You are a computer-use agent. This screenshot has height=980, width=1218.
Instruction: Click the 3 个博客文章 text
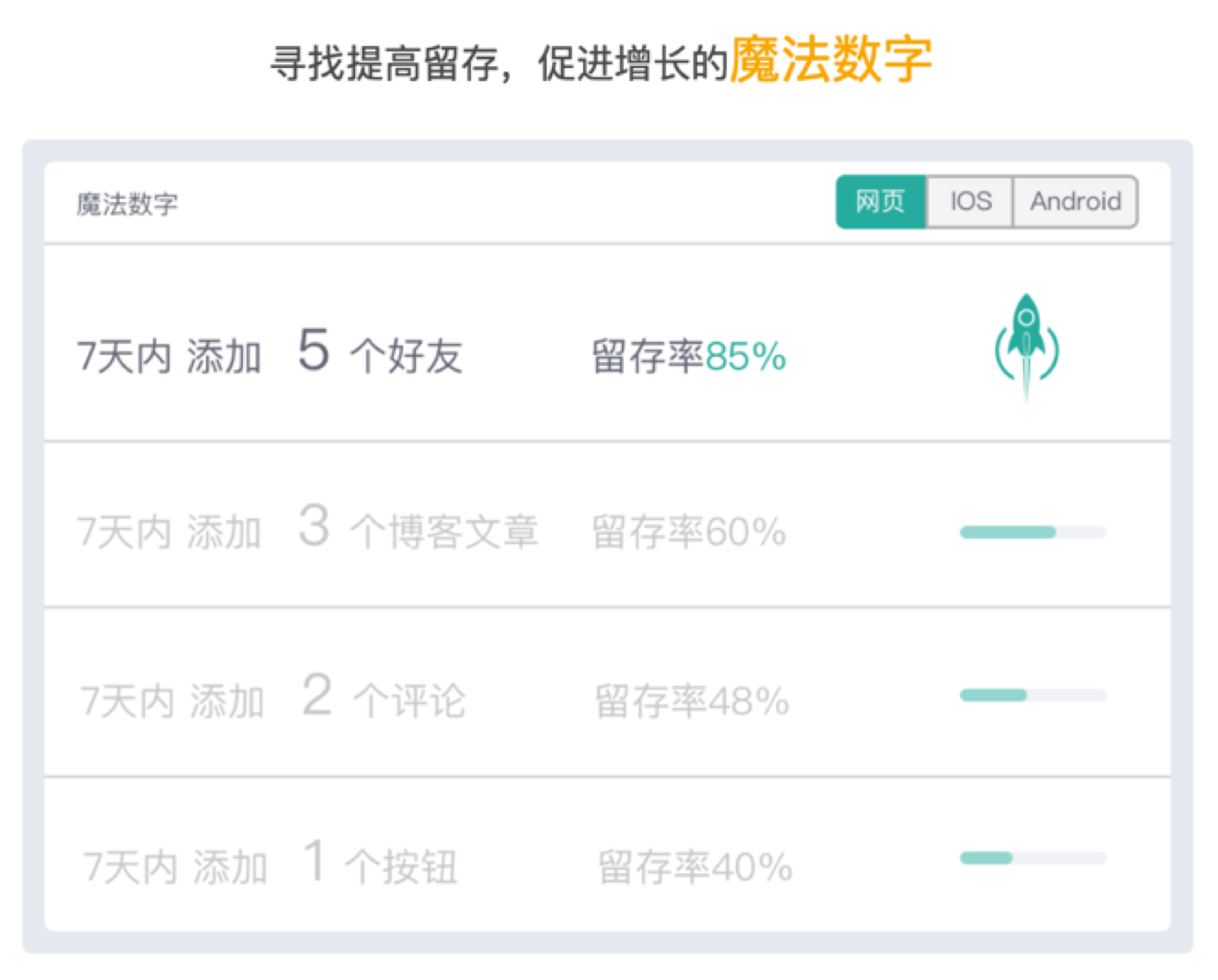point(418,528)
